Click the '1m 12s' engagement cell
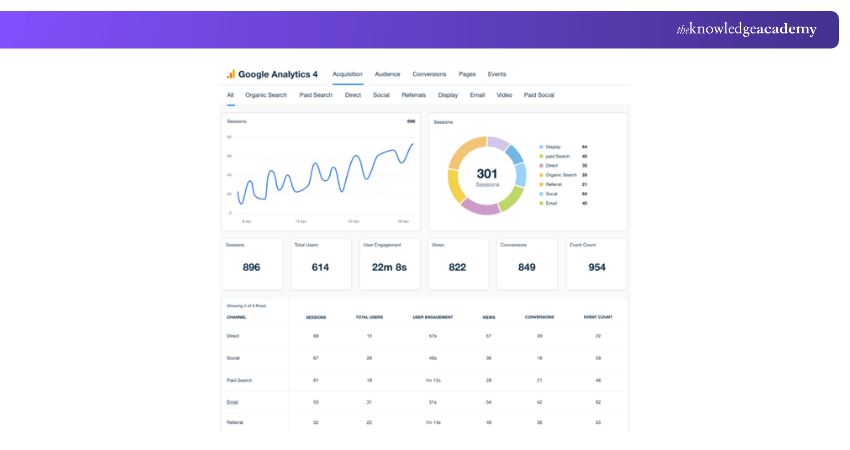This screenshot has height=450, width=850. pyautogui.click(x=433, y=381)
